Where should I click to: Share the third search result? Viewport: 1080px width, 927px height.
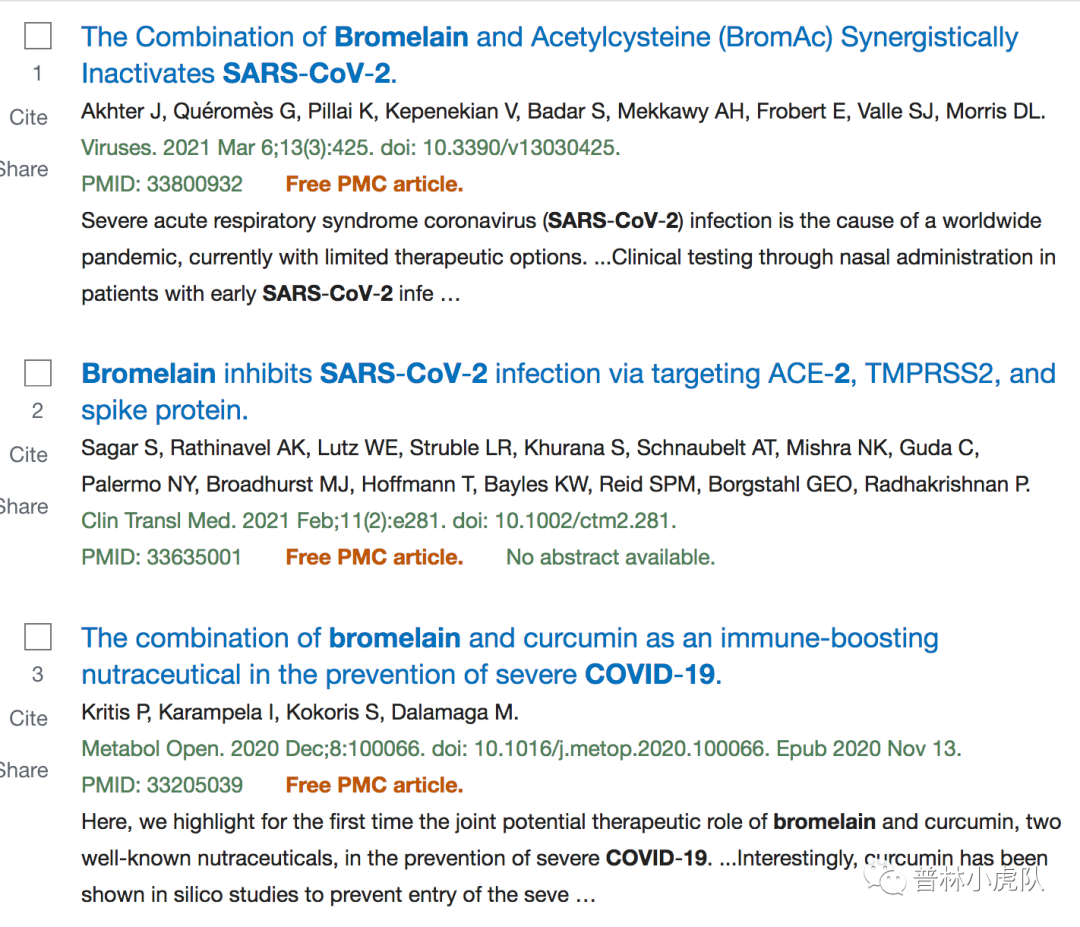click(x=24, y=770)
